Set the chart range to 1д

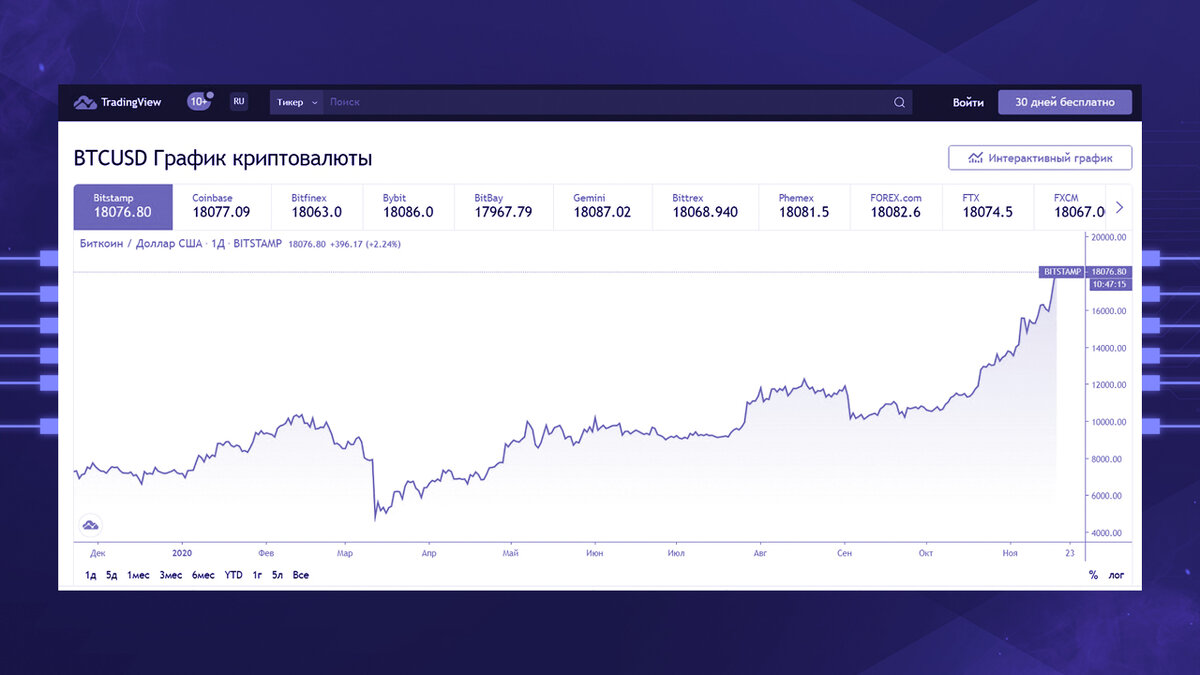point(91,575)
